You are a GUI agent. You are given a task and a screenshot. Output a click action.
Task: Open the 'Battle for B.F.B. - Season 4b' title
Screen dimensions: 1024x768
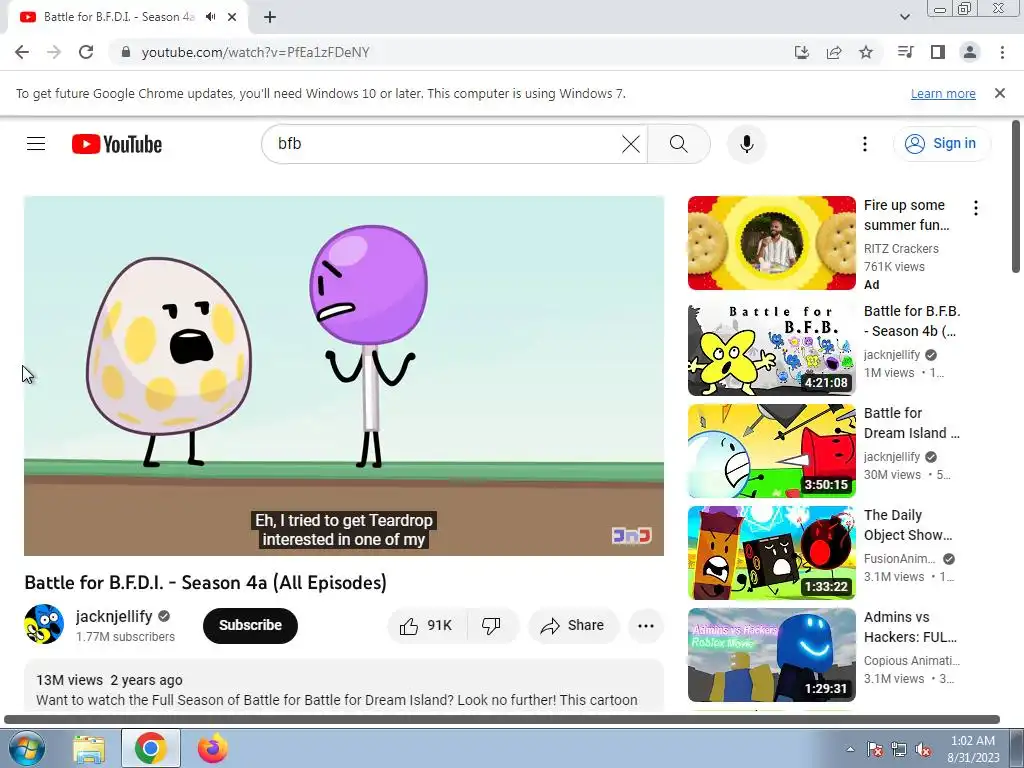tap(912, 321)
